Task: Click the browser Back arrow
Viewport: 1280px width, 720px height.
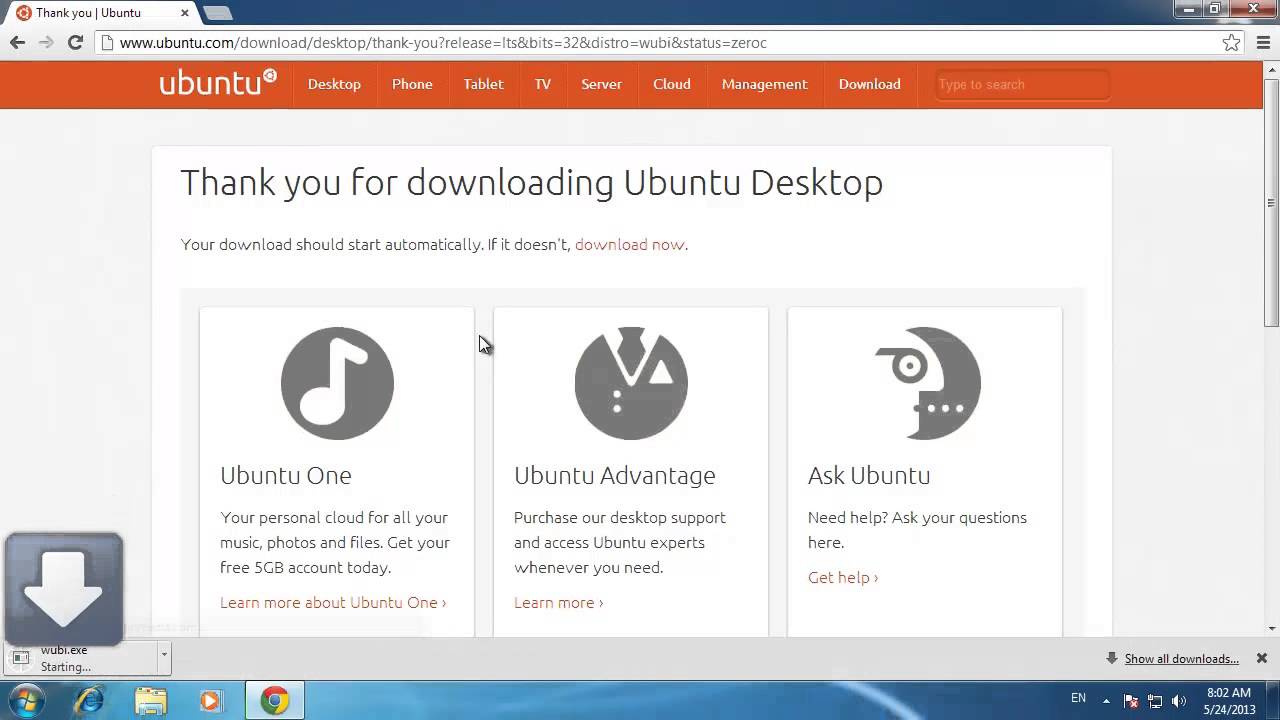Action: point(17,42)
